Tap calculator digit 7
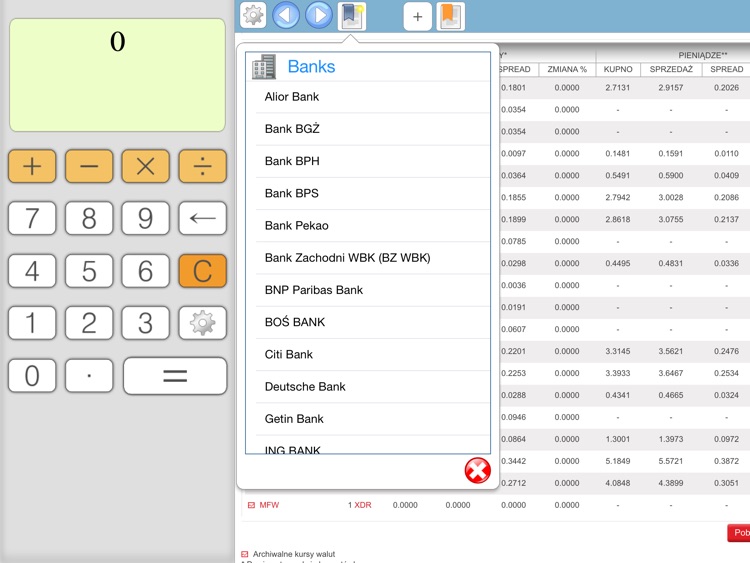 32,218
